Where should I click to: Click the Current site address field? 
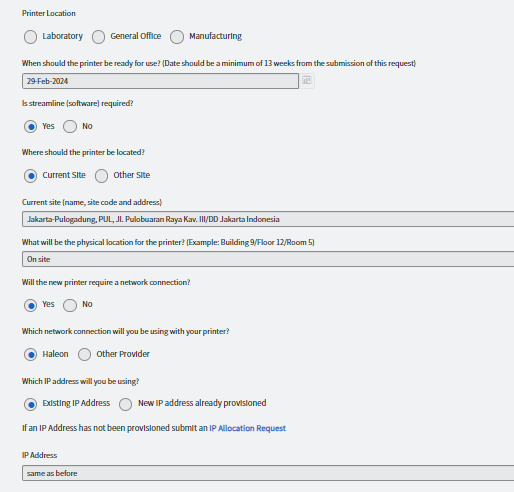268,219
